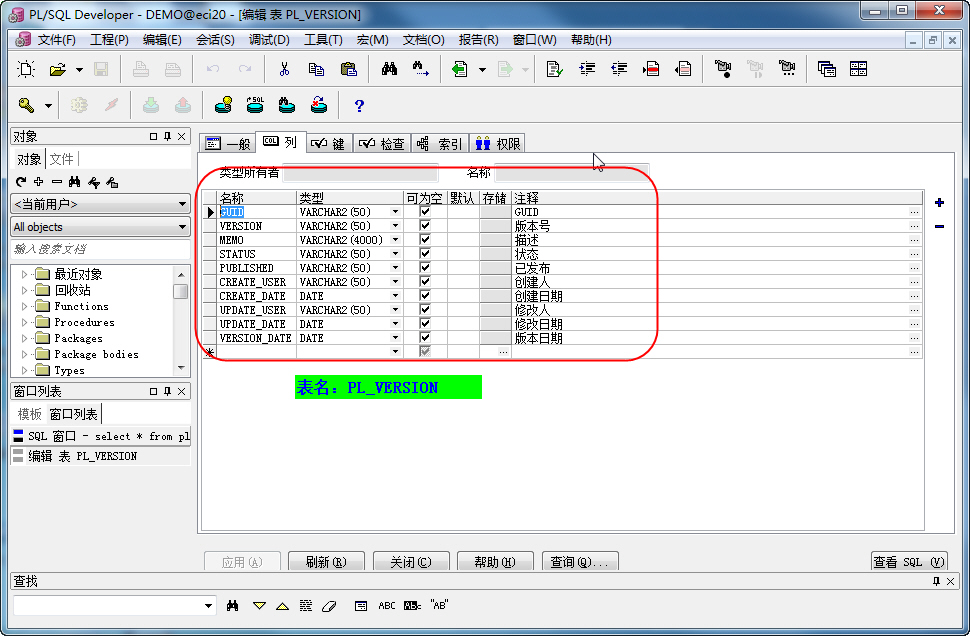Click the database icon labeled SQL
The image size is (970, 636).
point(255,105)
